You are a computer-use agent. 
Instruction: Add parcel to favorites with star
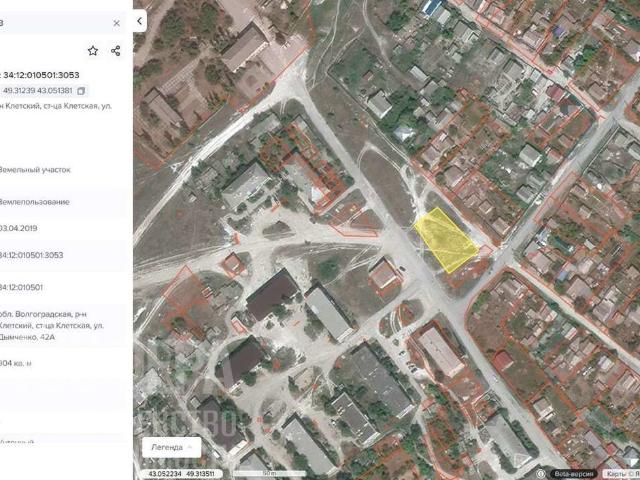tap(93, 51)
